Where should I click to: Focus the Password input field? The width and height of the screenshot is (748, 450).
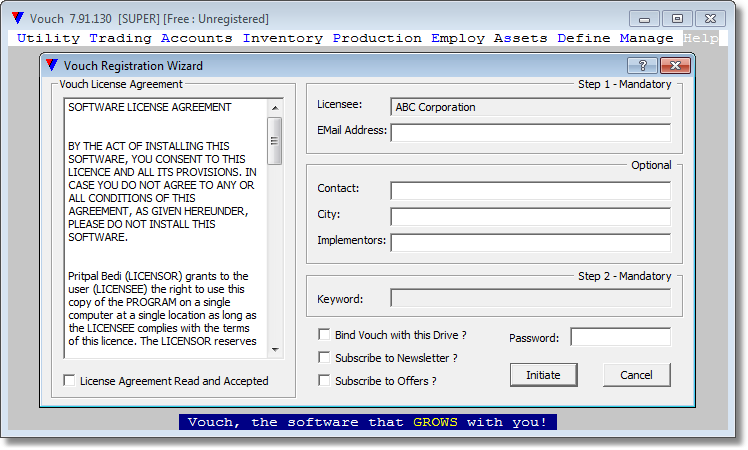pyautogui.click(x=621, y=337)
